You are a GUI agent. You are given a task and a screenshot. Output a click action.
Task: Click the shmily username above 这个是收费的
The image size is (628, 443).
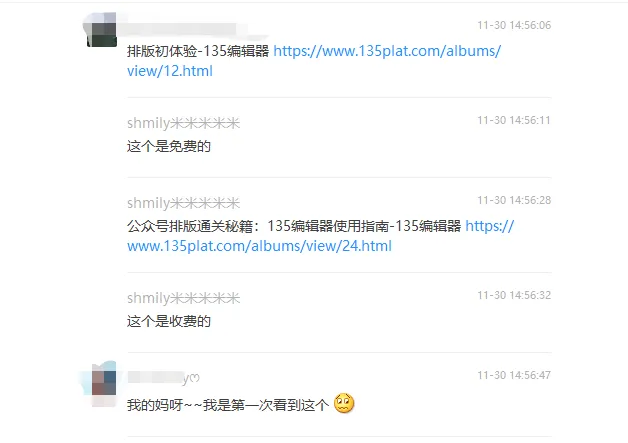click(183, 298)
